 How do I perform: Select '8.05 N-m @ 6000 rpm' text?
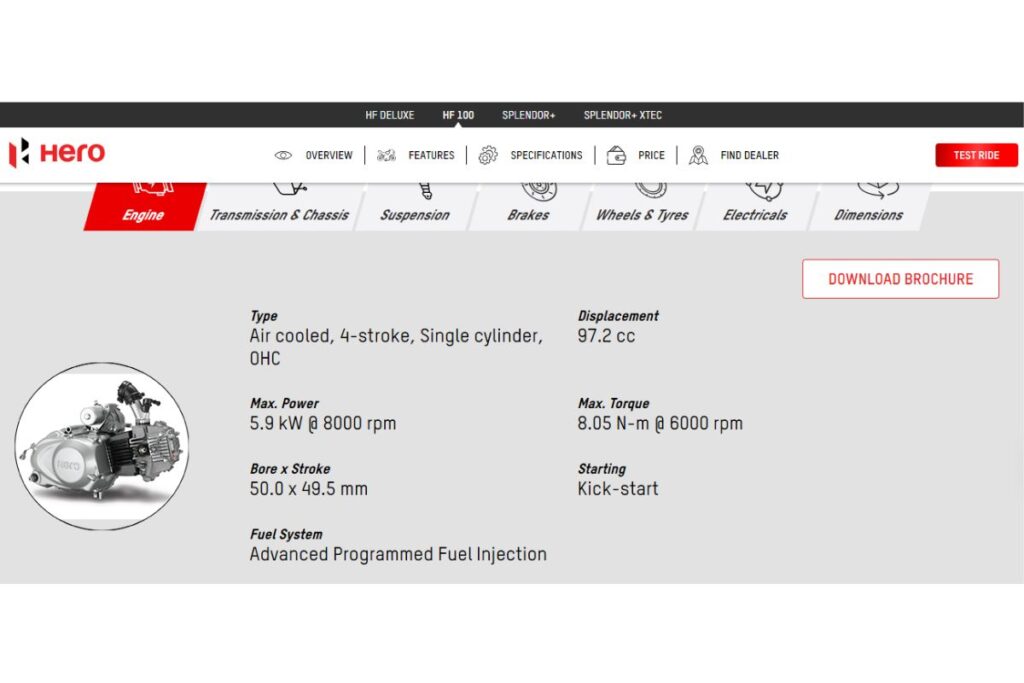click(x=660, y=423)
